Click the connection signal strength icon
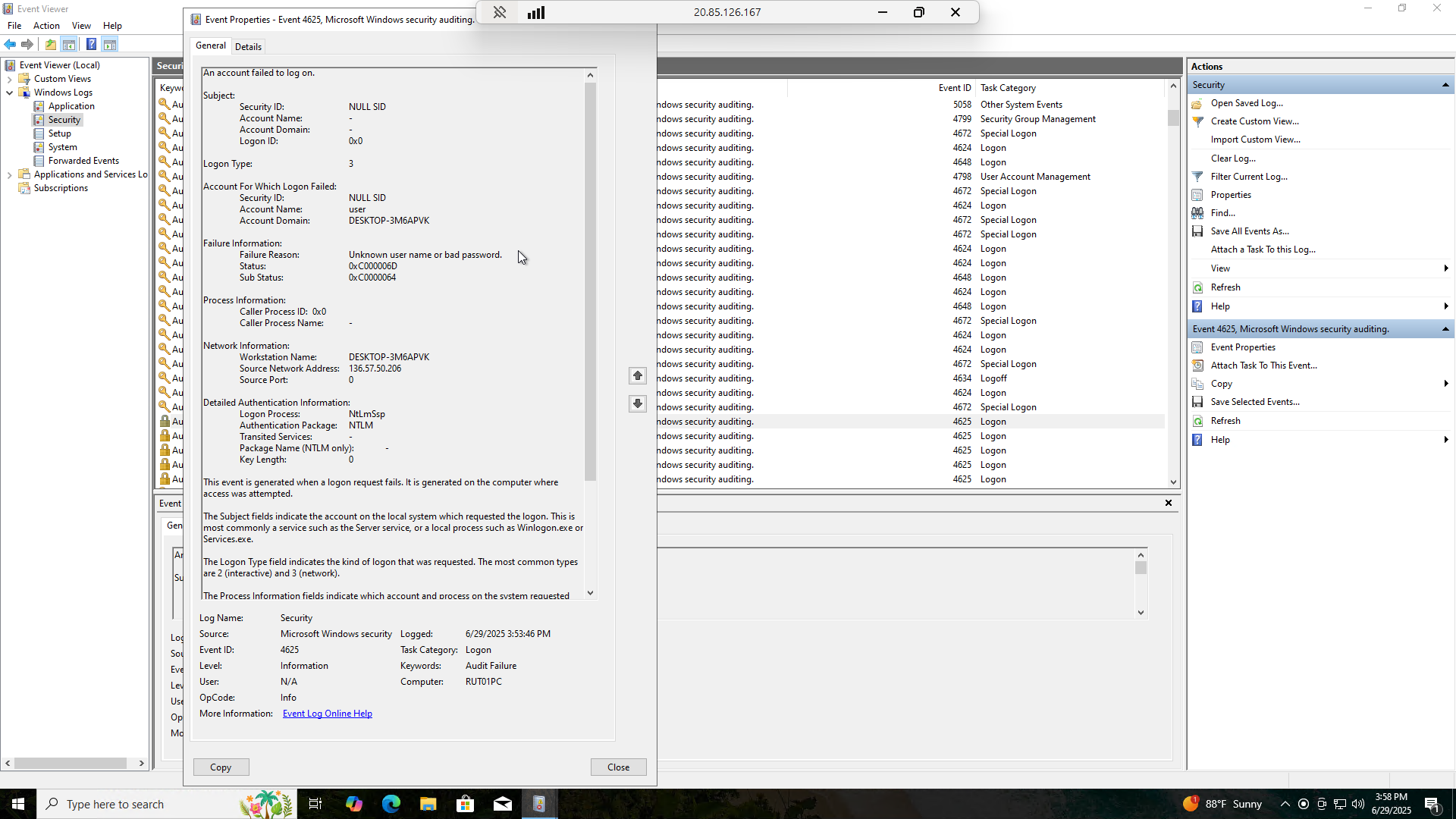 pos(536,12)
